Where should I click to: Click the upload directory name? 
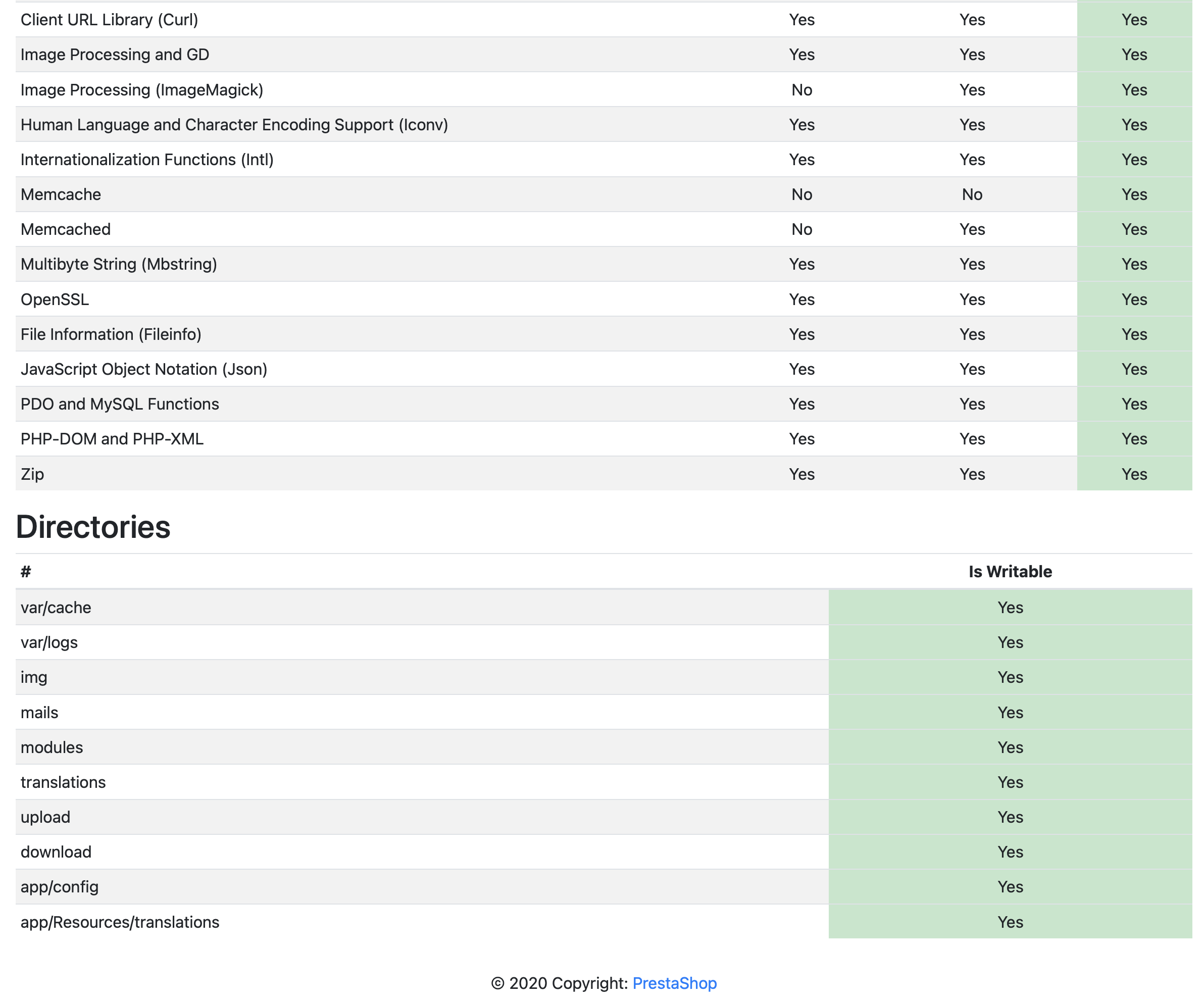pyautogui.click(x=45, y=817)
